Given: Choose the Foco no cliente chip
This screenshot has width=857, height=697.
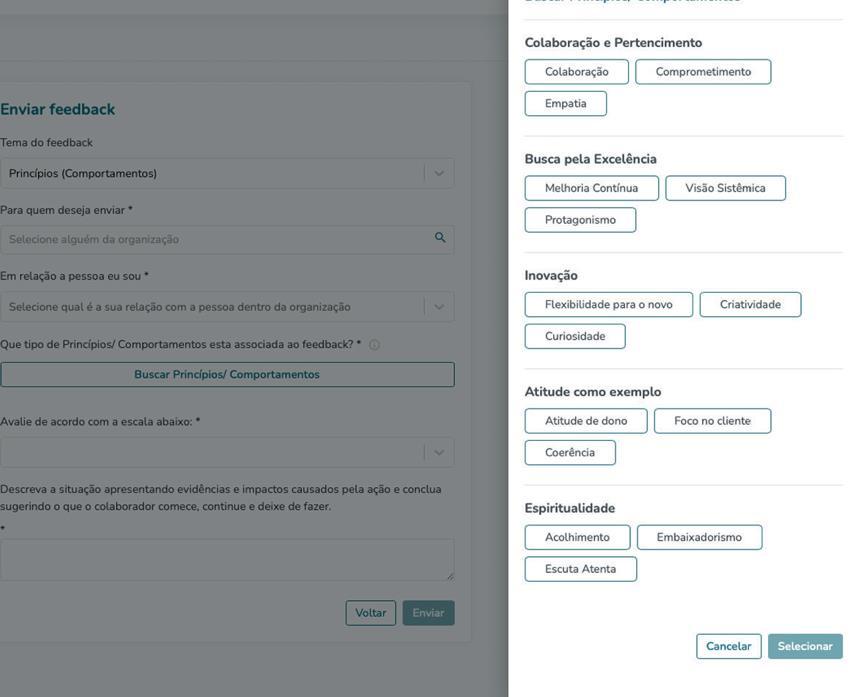Looking at the screenshot, I should 712,421.
